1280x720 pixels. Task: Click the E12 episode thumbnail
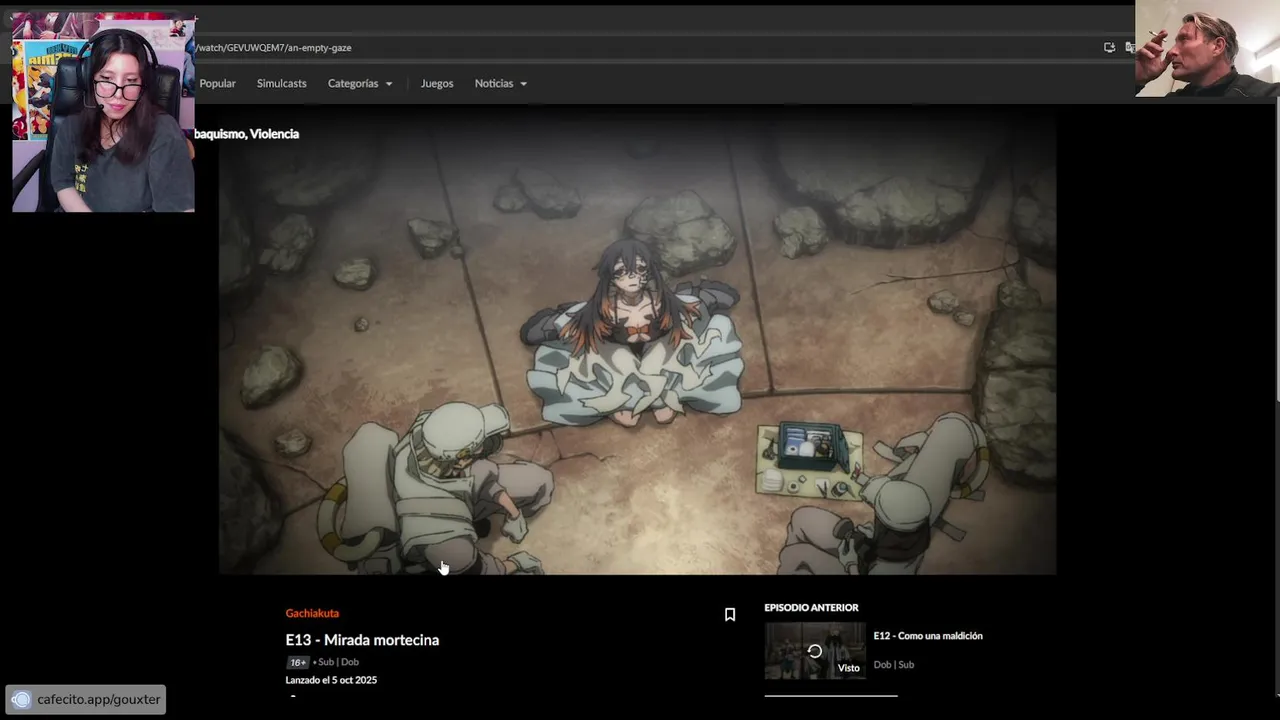[x=815, y=651]
